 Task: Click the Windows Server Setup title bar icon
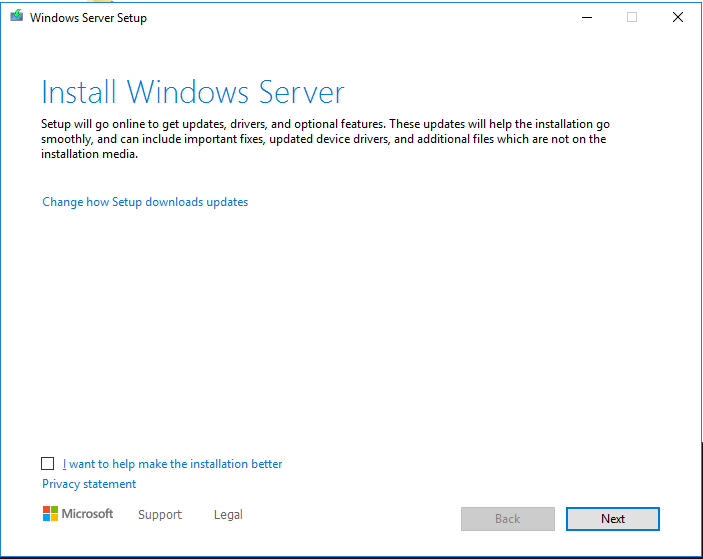17,17
